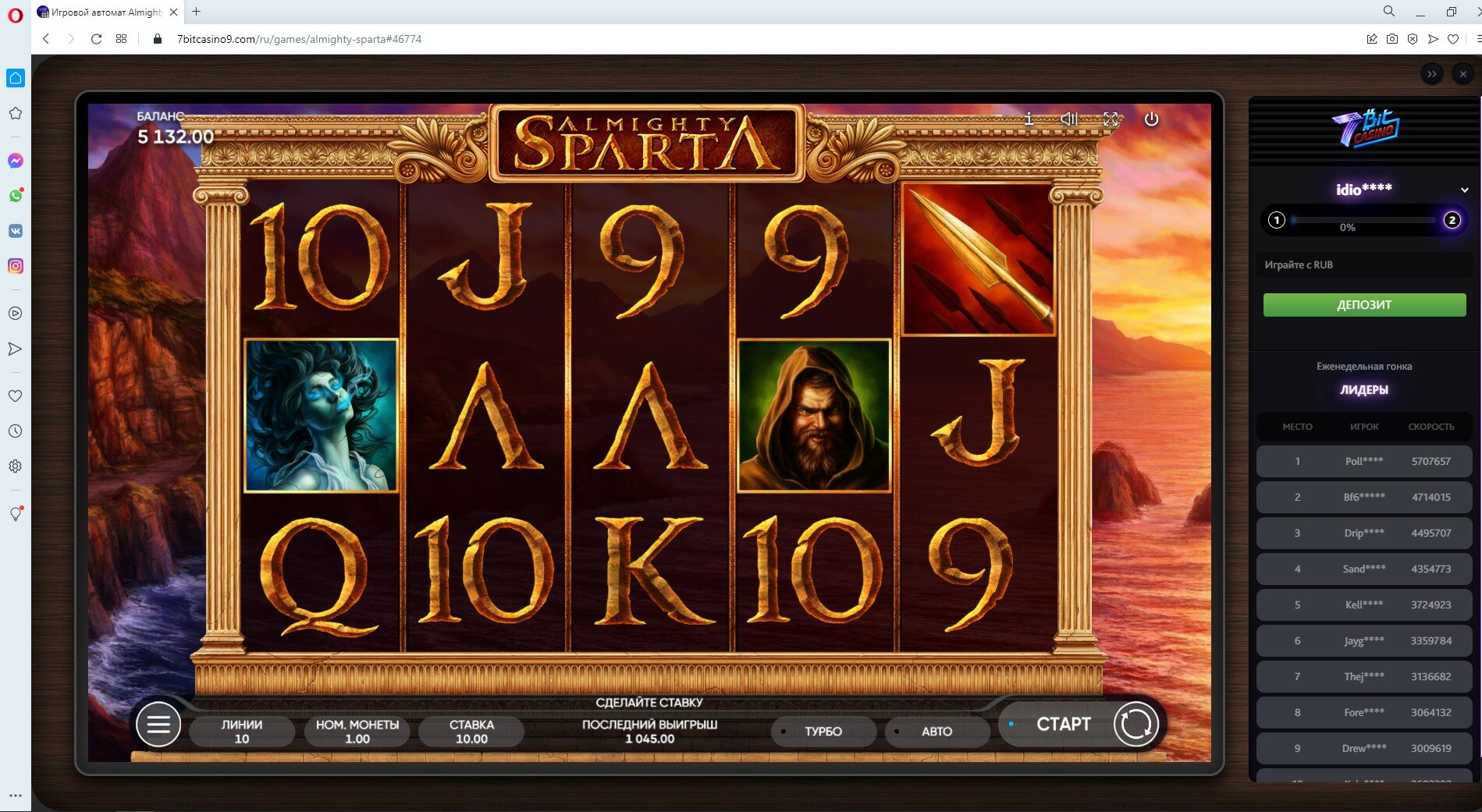This screenshot has height=812, width=1482.
Task: Open the slot game hamburger menu
Action: (x=158, y=725)
